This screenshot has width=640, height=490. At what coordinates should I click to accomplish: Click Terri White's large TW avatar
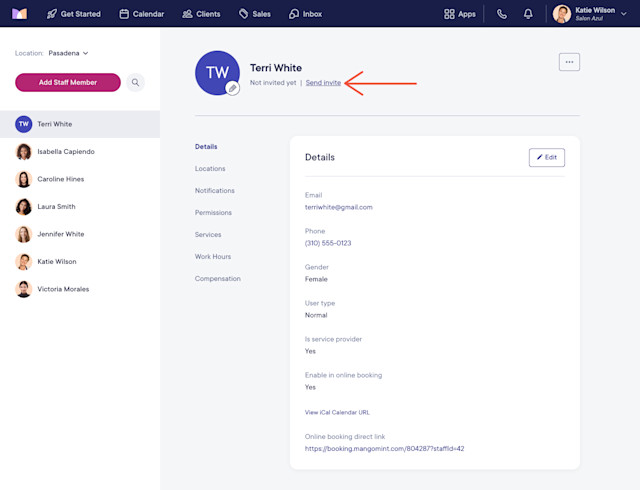[x=217, y=73]
